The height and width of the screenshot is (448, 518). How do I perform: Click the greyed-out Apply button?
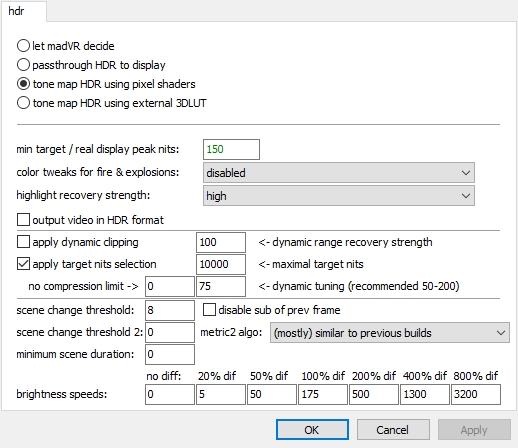coord(474,430)
